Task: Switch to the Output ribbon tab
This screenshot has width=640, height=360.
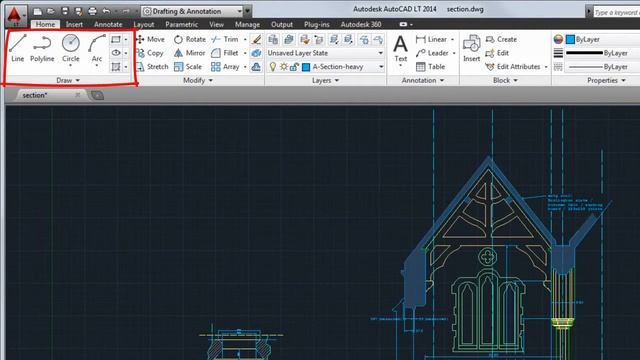Action: pos(282,24)
